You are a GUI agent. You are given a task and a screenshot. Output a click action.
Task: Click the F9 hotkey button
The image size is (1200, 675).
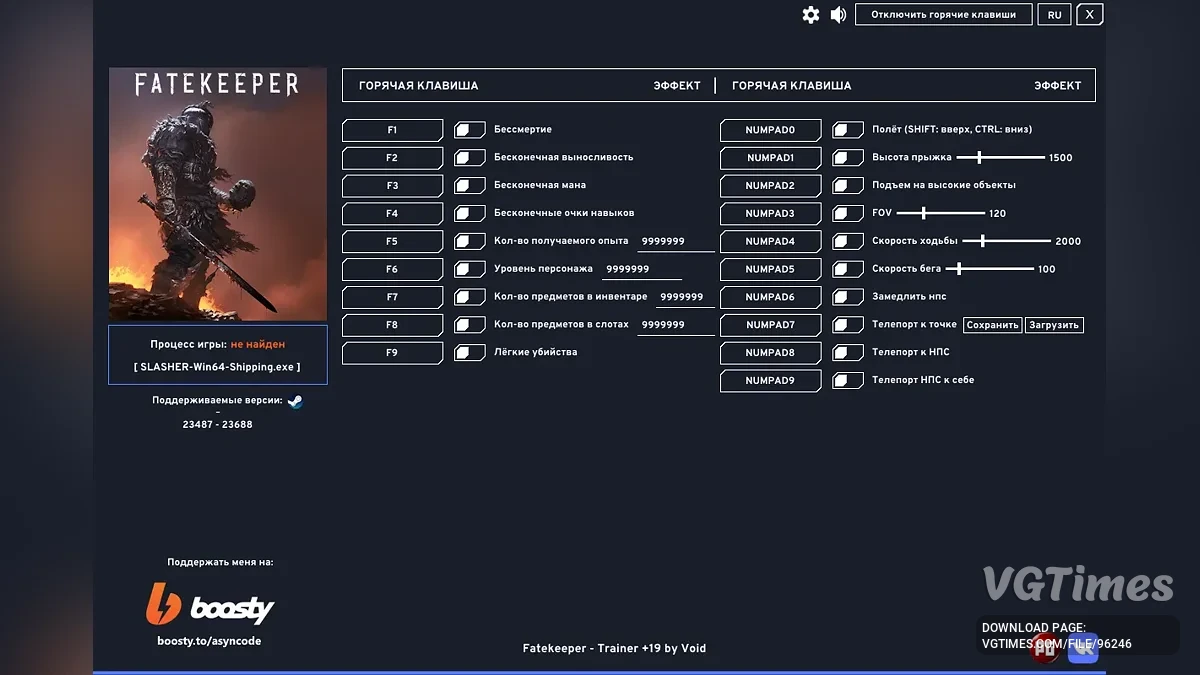[393, 353]
